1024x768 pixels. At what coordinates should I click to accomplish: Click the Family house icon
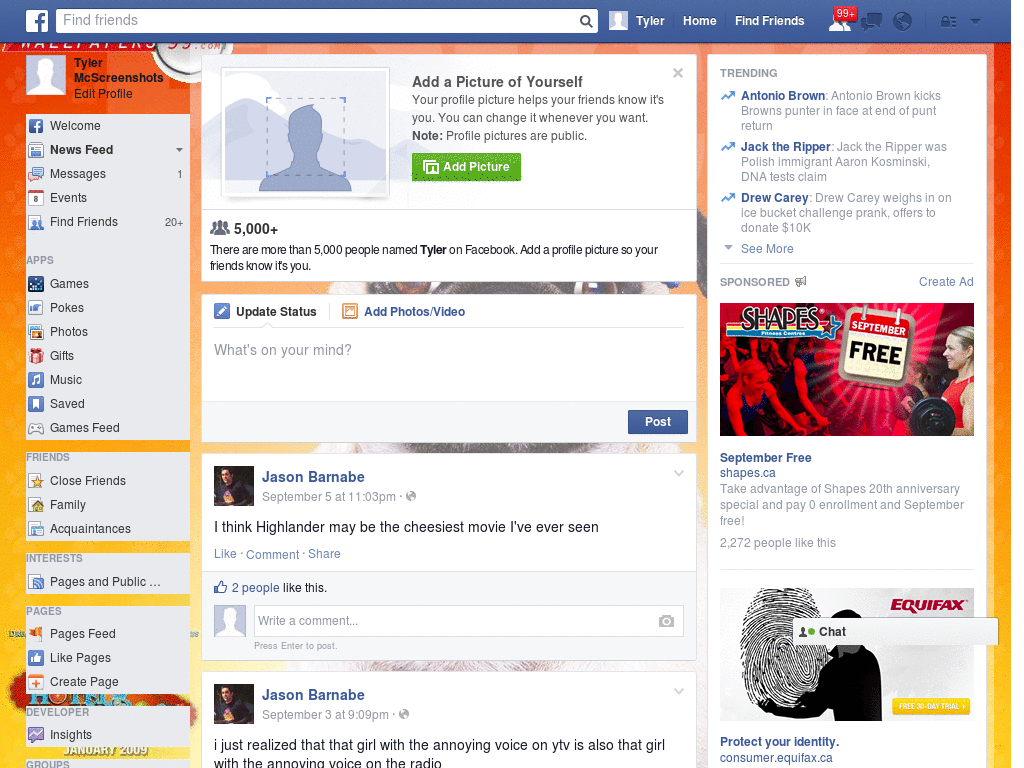click(x=36, y=505)
